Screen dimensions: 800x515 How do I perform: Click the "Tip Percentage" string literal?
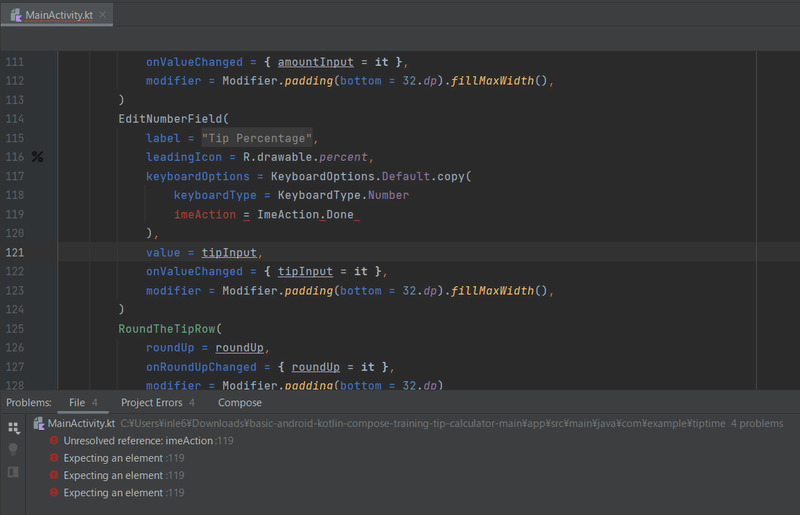tap(257, 138)
